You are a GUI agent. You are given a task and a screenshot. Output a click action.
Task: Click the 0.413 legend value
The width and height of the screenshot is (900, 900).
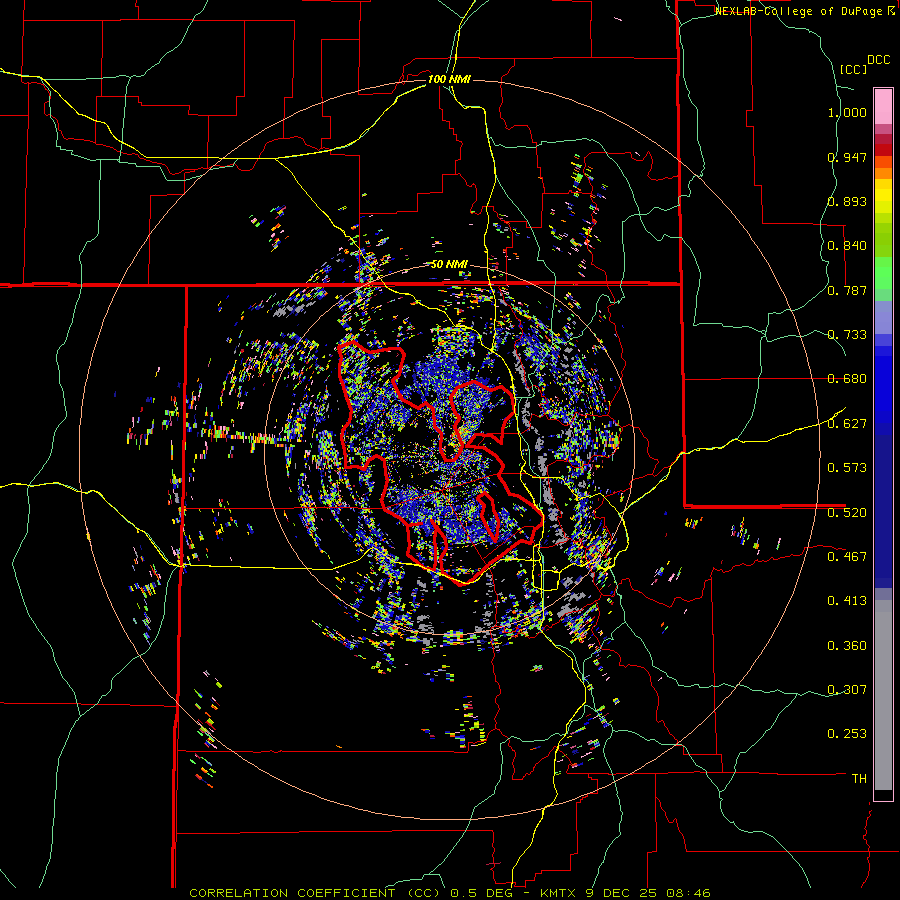[847, 601]
